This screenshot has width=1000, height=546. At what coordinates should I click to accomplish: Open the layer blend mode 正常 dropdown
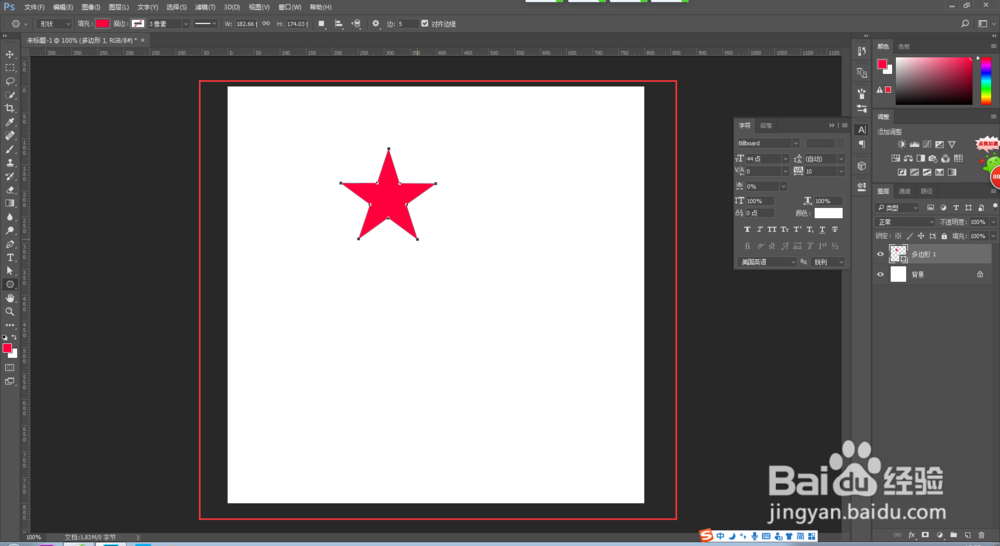(x=905, y=222)
